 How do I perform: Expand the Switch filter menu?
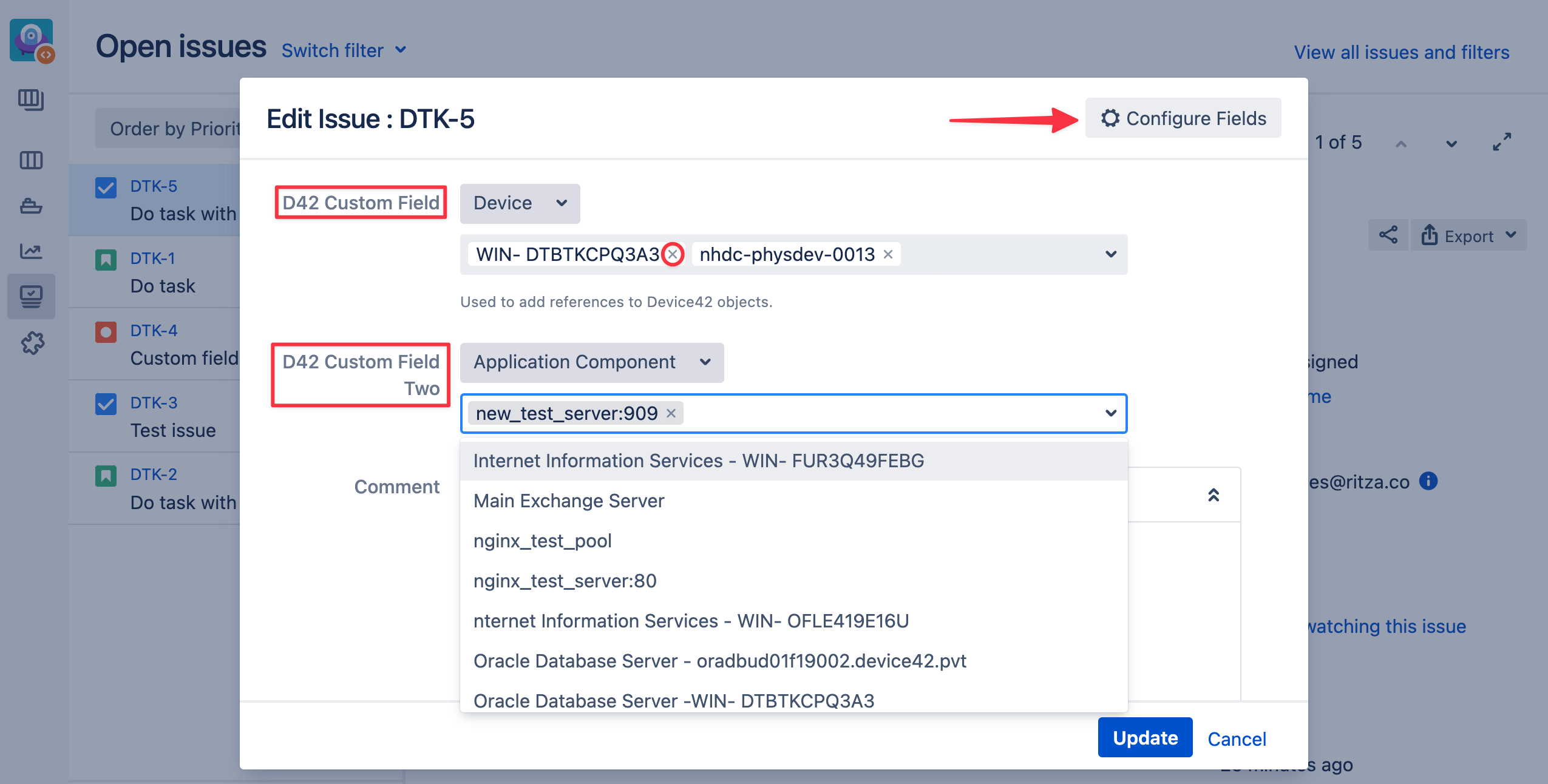(344, 50)
